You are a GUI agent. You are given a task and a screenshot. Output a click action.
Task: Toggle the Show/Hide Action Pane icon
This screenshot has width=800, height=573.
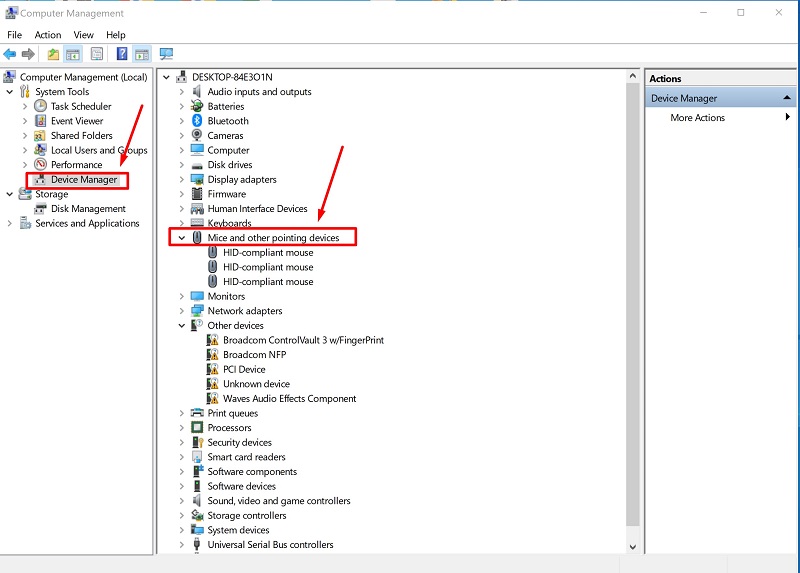click(x=142, y=54)
